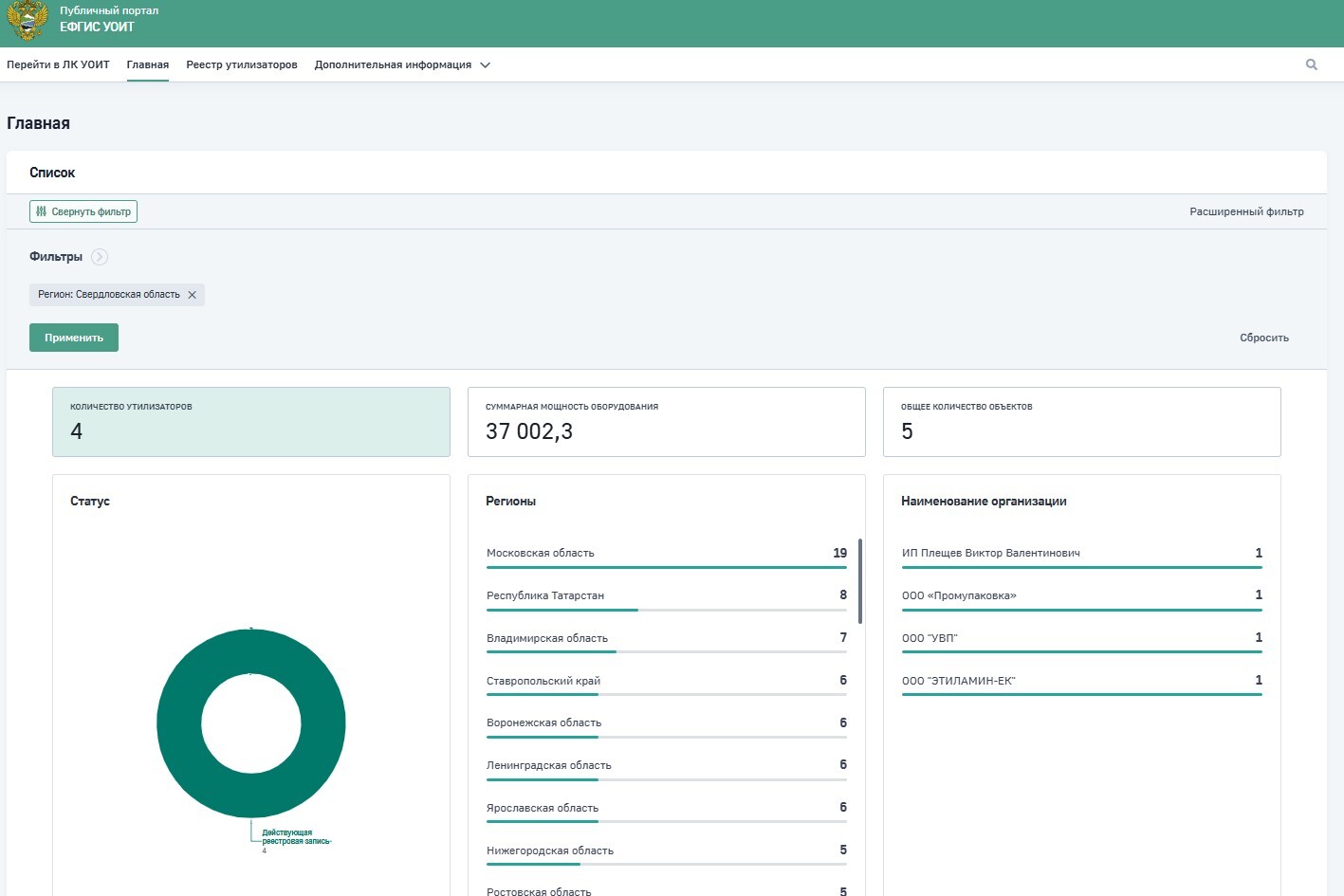Select Ставропольский край in regions list
Image resolution: width=1344 pixels, height=896 pixels.
tap(667, 683)
